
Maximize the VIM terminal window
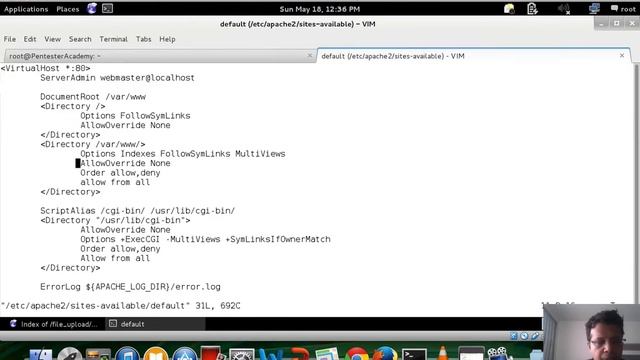tap(616, 24)
